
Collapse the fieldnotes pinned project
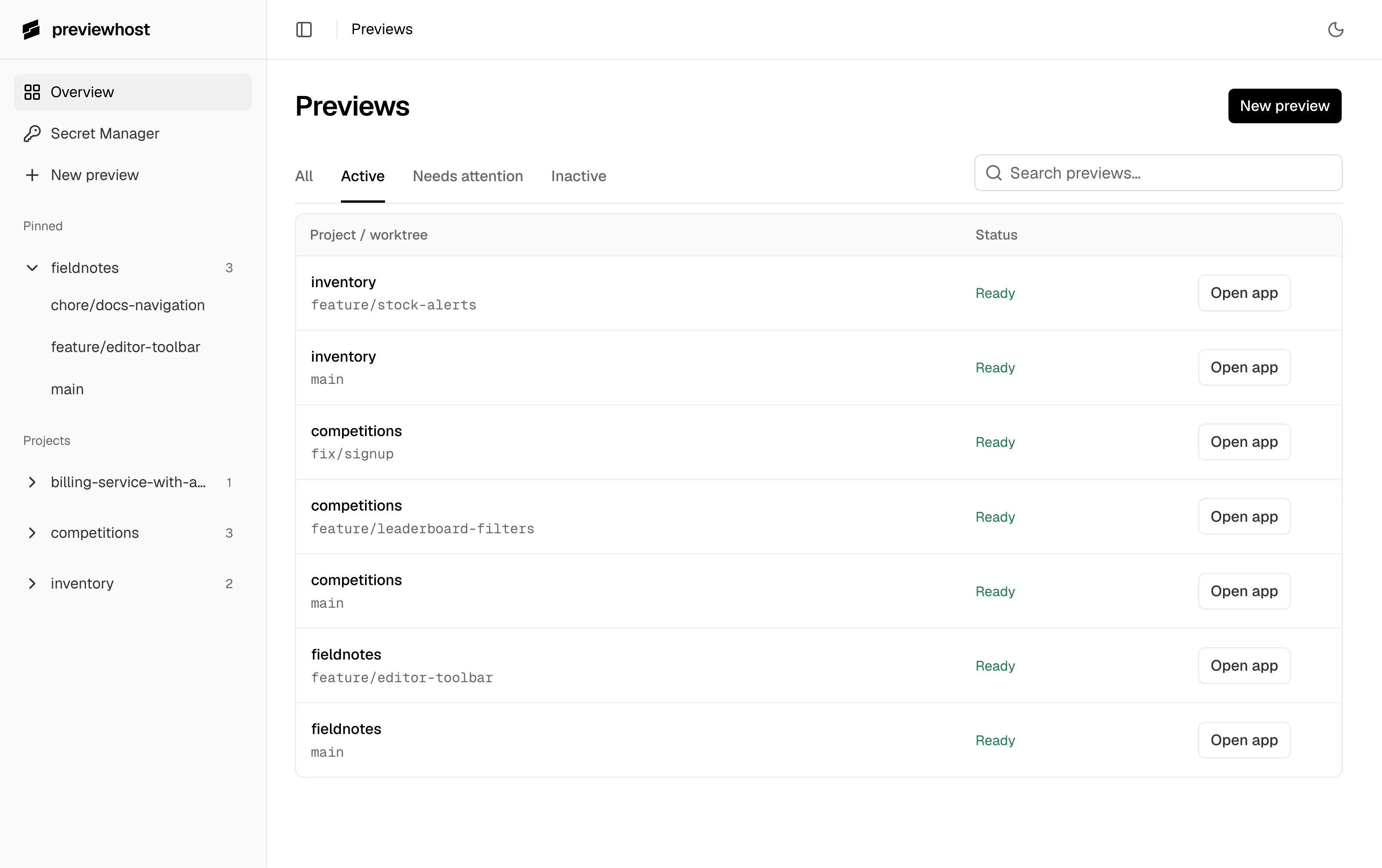point(32,268)
